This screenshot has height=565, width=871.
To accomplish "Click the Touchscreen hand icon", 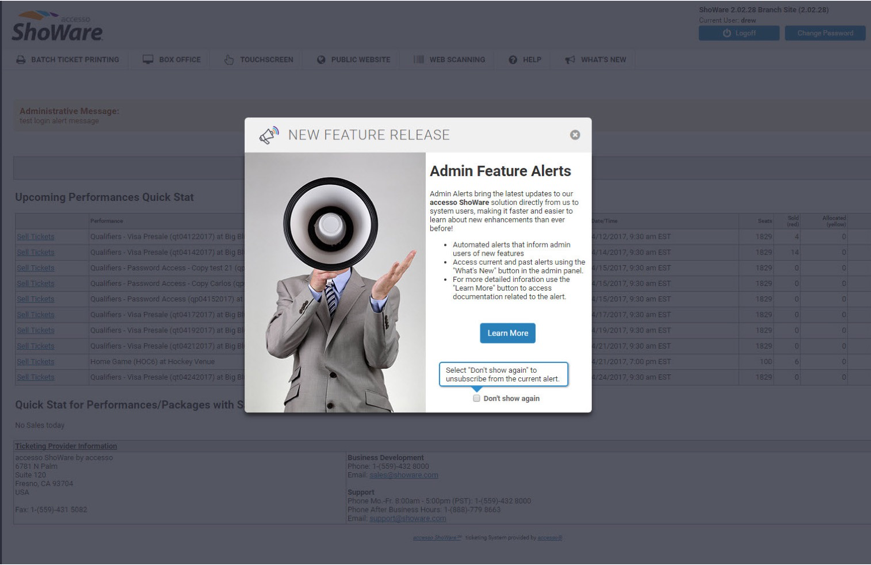I will pos(229,60).
